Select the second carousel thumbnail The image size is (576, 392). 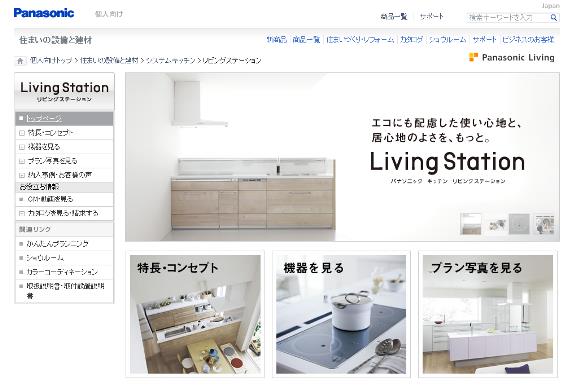coord(495,223)
